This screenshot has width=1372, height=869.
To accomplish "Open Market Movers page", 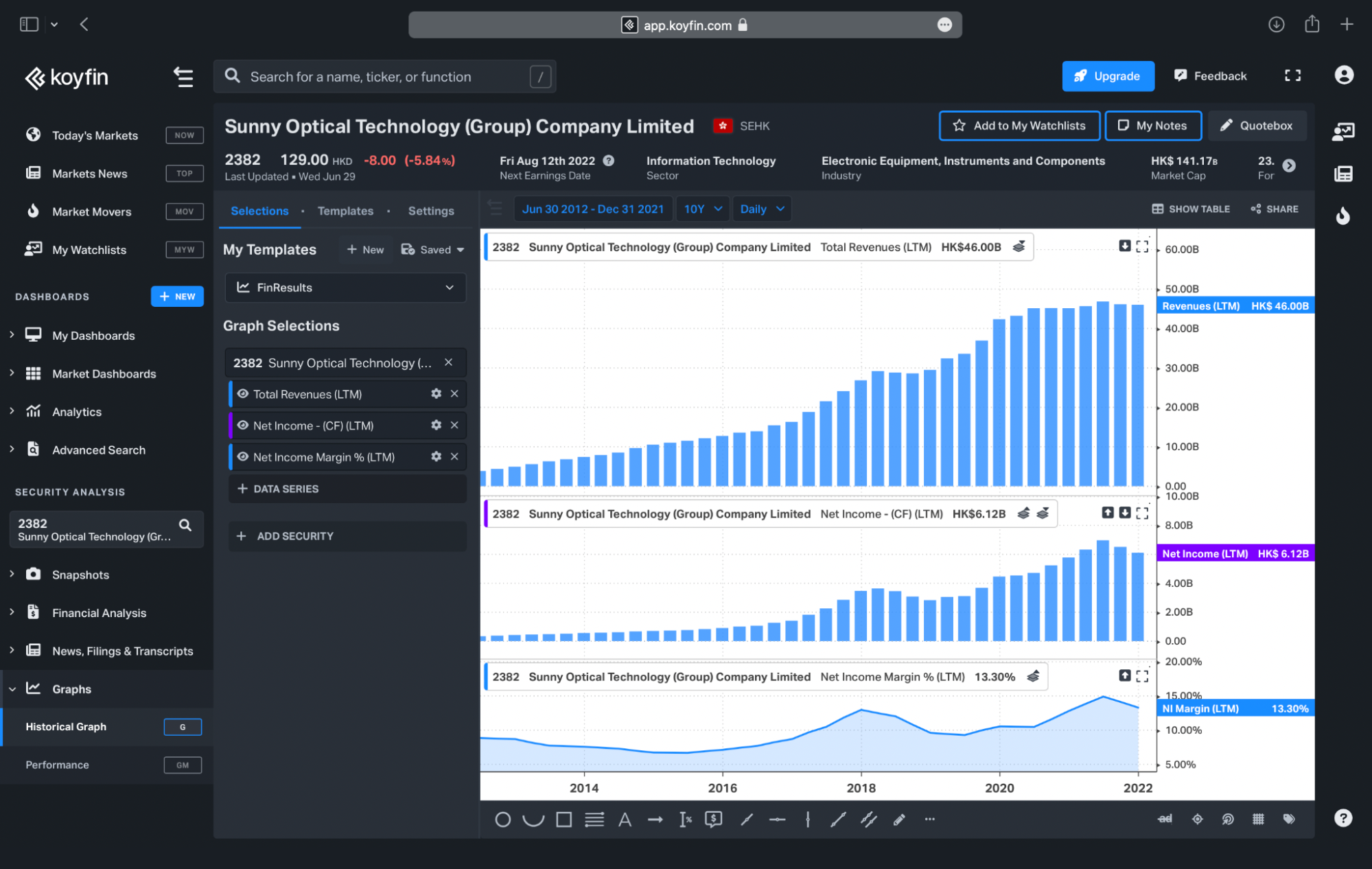I will tap(91, 211).
